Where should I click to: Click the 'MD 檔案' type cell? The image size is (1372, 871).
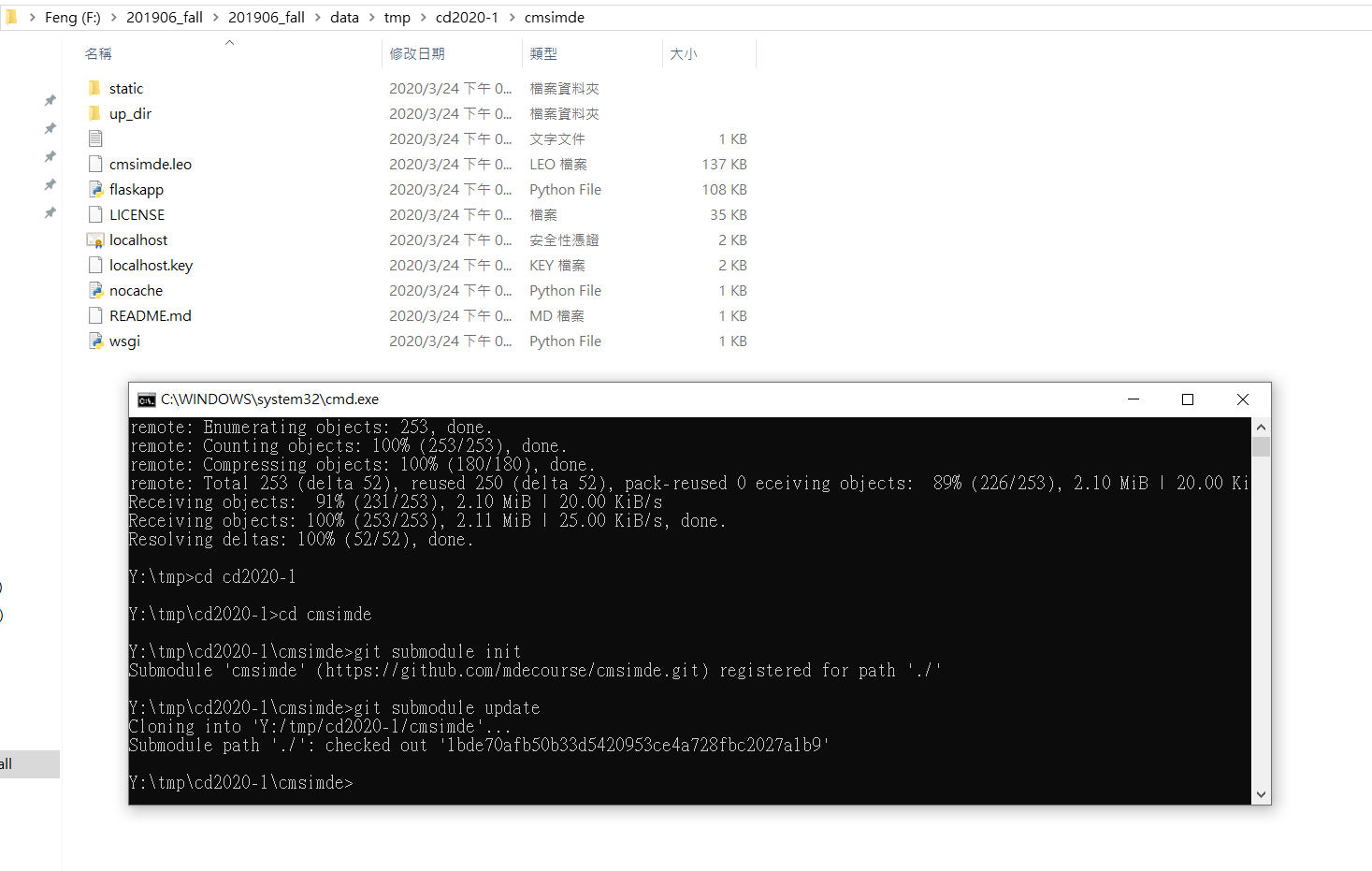pos(556,316)
